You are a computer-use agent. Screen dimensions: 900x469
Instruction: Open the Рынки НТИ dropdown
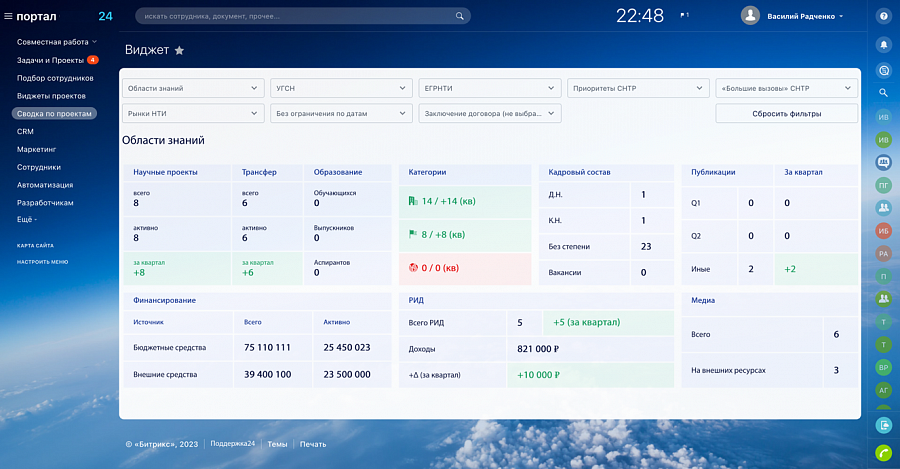click(x=193, y=114)
